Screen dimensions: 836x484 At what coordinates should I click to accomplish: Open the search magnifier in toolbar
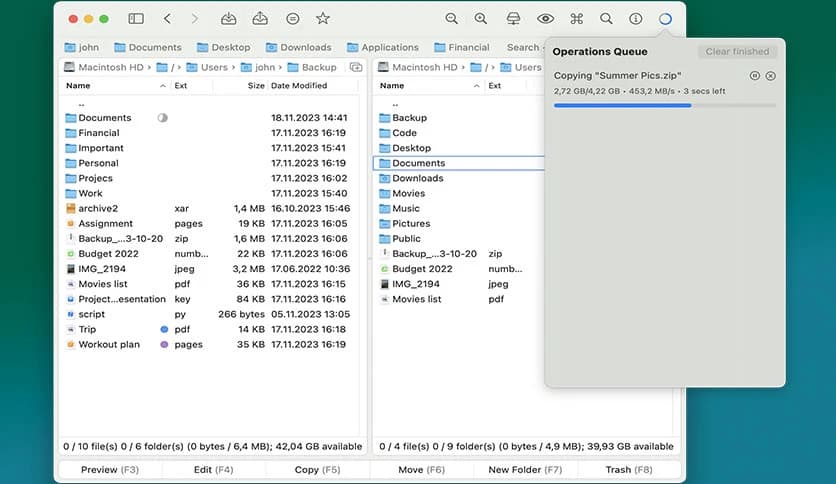tap(606, 18)
